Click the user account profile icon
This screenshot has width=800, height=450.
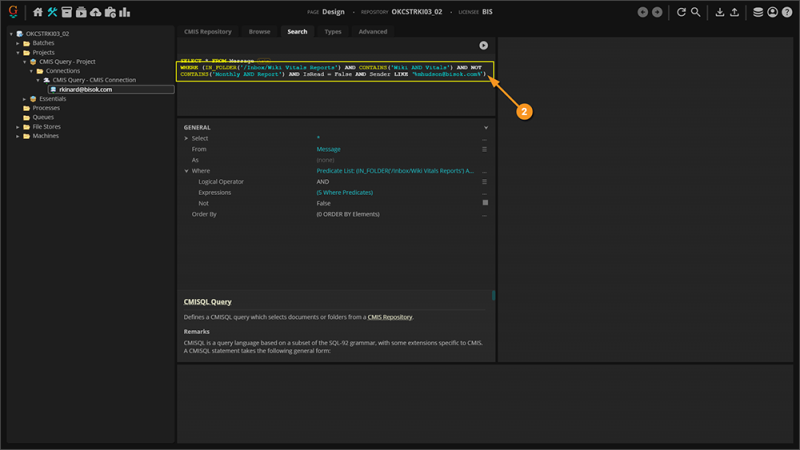click(x=773, y=12)
